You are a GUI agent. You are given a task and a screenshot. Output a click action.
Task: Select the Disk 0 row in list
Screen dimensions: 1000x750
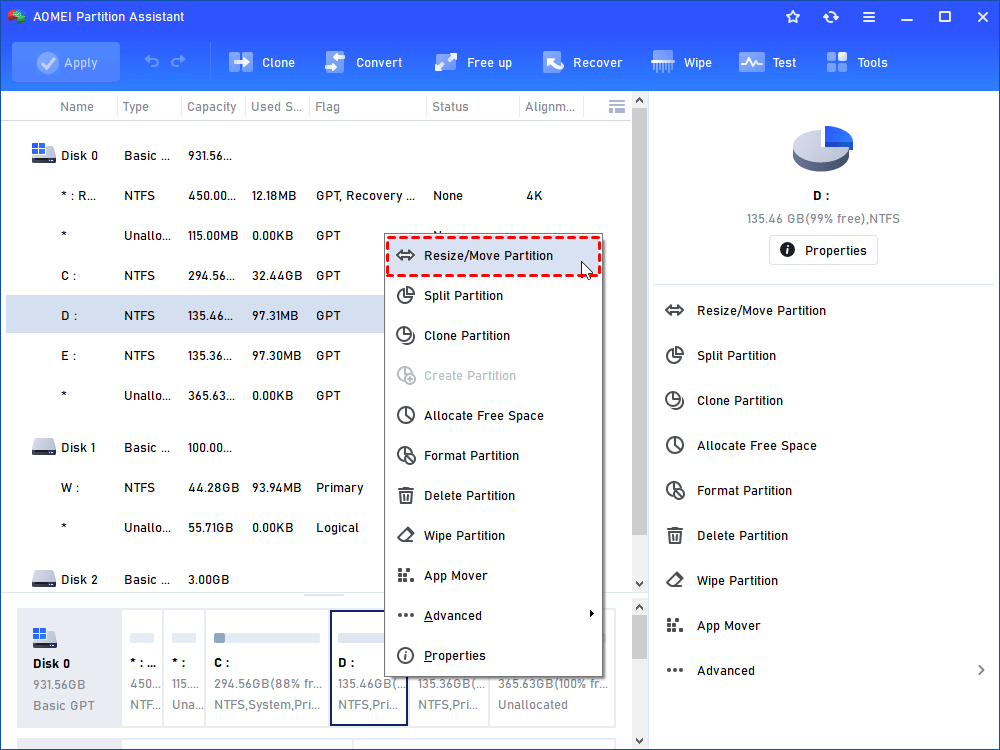(318, 156)
